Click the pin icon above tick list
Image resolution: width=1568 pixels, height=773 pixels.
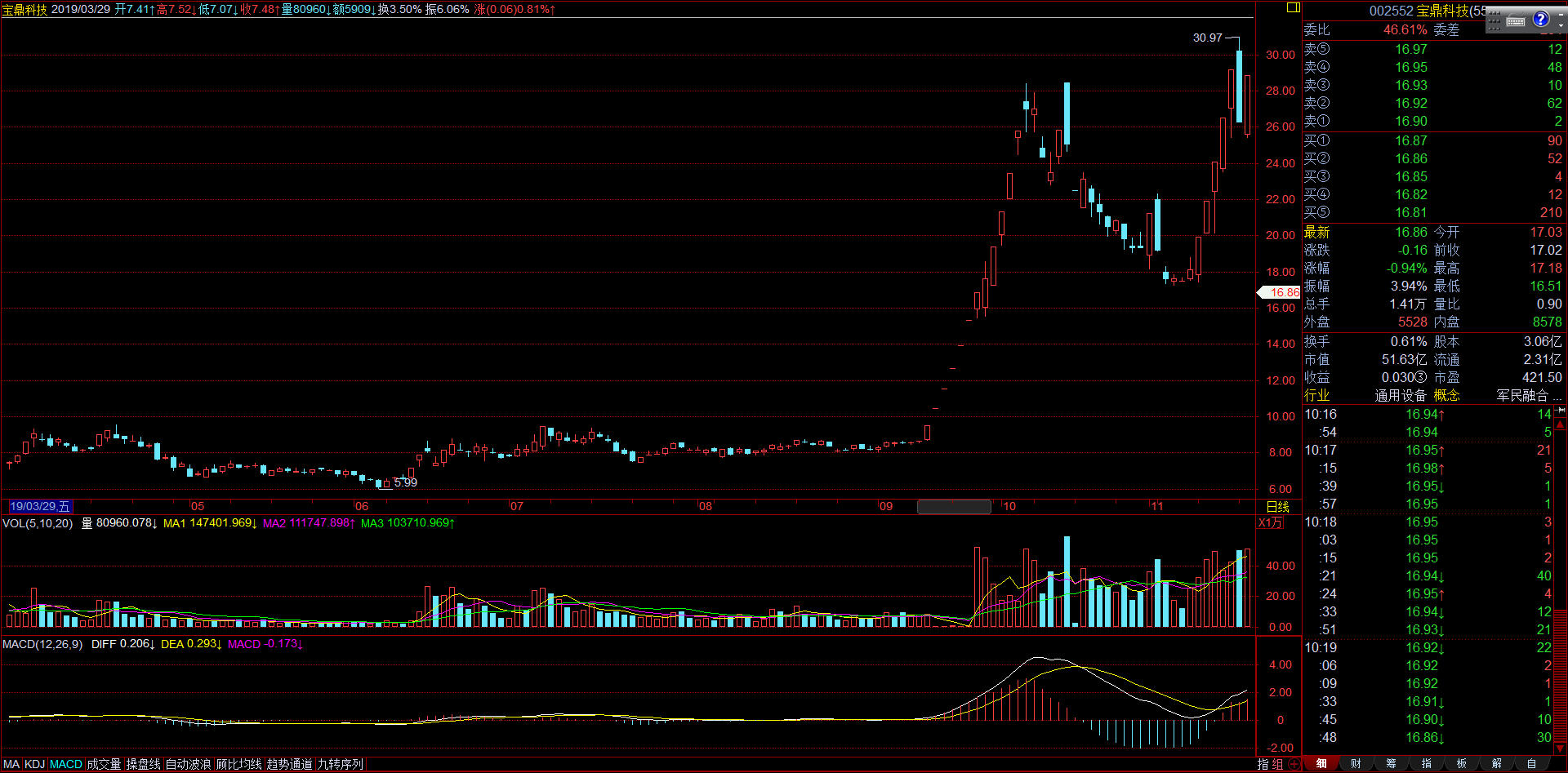pyautogui.click(x=1561, y=410)
